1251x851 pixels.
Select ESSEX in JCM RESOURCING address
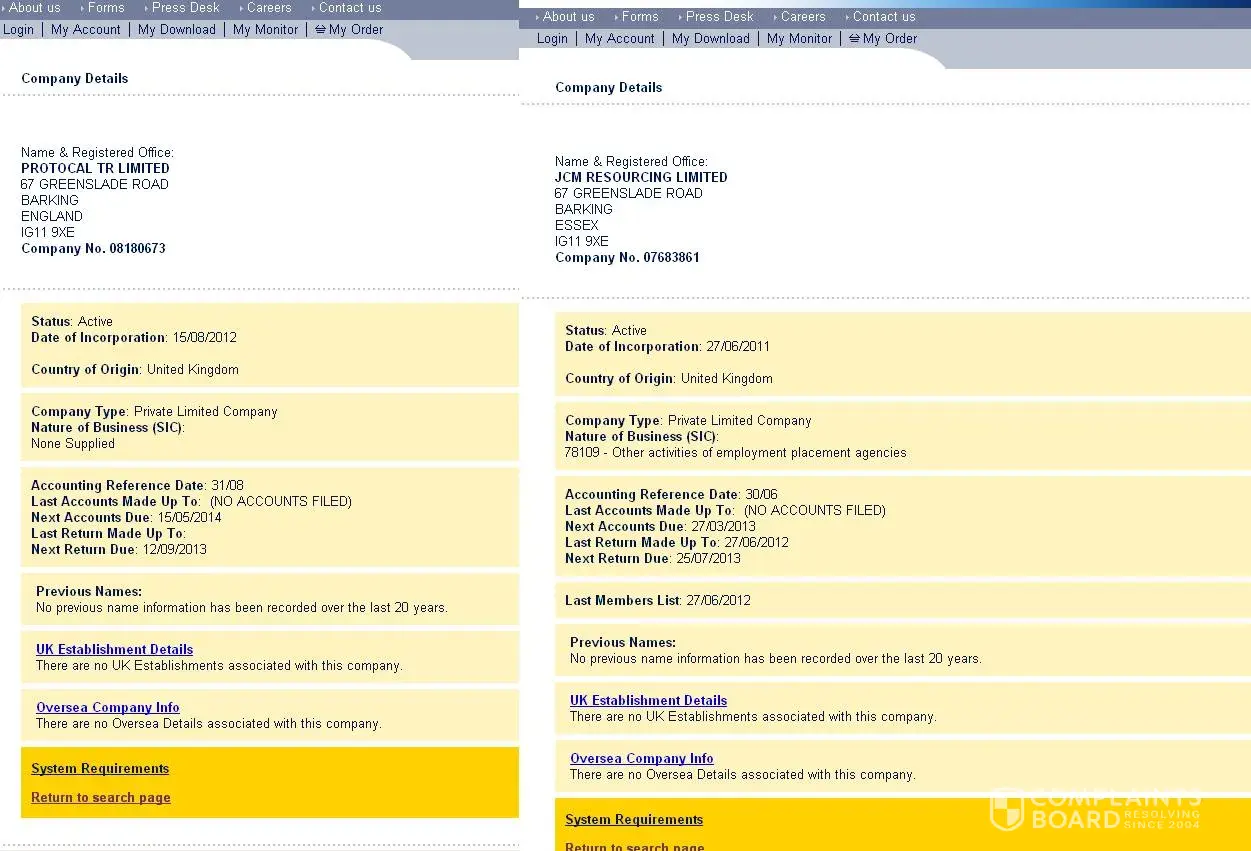pyautogui.click(x=577, y=226)
